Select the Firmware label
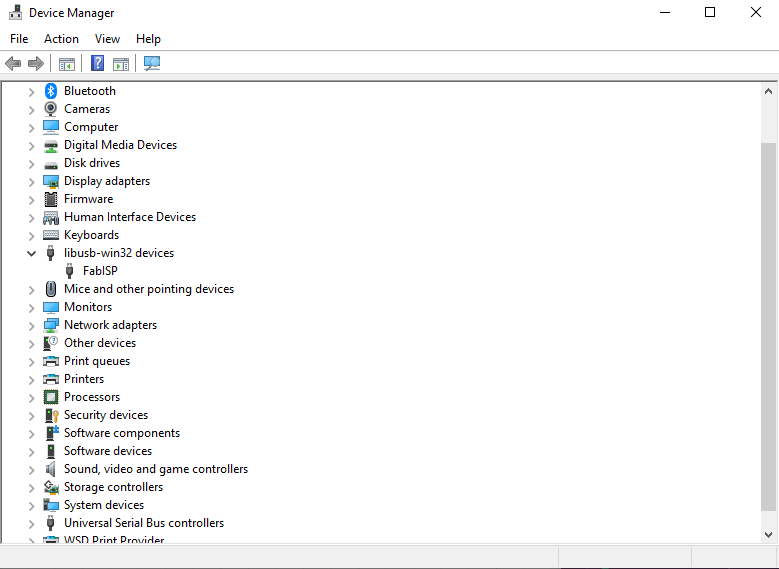 88,199
